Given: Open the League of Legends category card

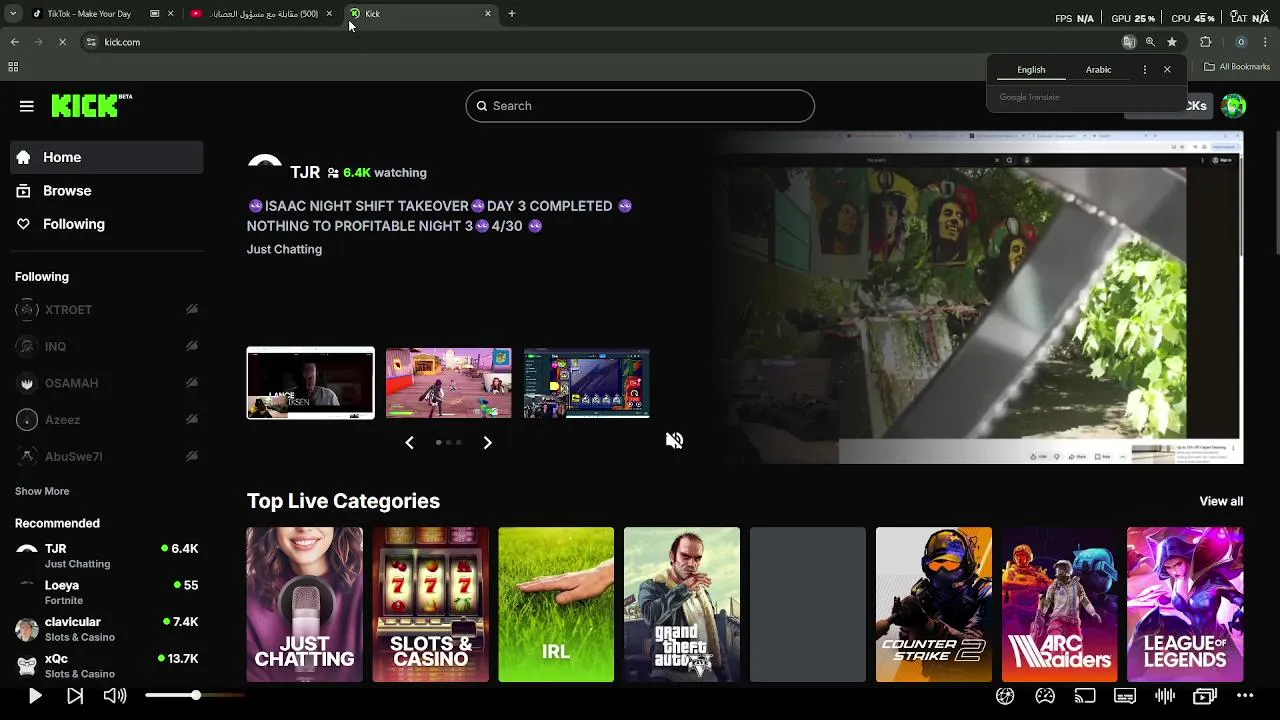Looking at the screenshot, I should (1185, 605).
